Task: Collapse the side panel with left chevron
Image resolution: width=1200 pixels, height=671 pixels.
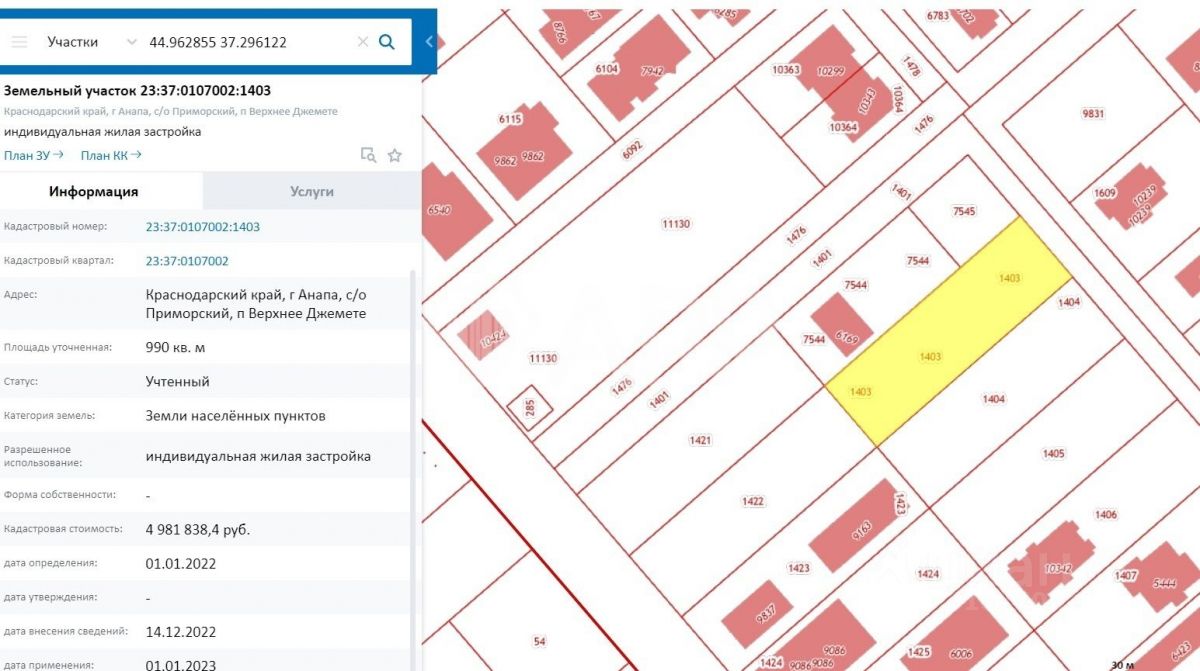Action: (429, 42)
